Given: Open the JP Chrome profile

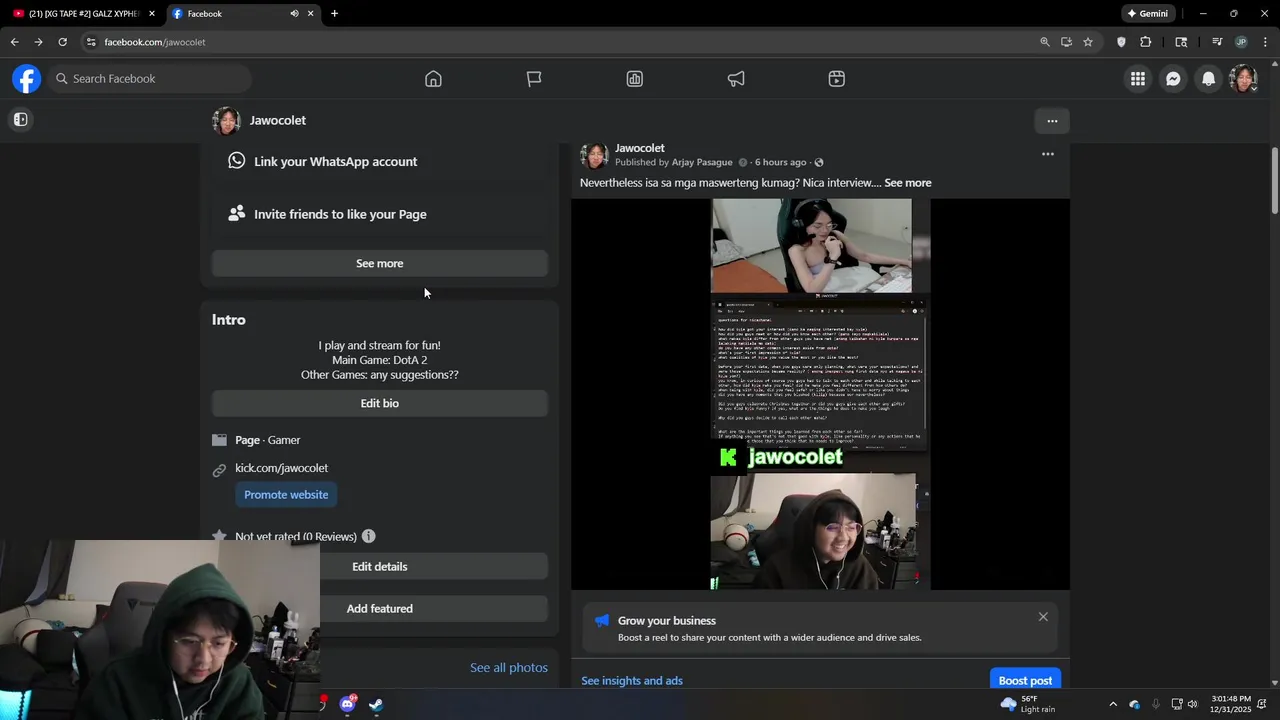Looking at the screenshot, I should 1241,42.
